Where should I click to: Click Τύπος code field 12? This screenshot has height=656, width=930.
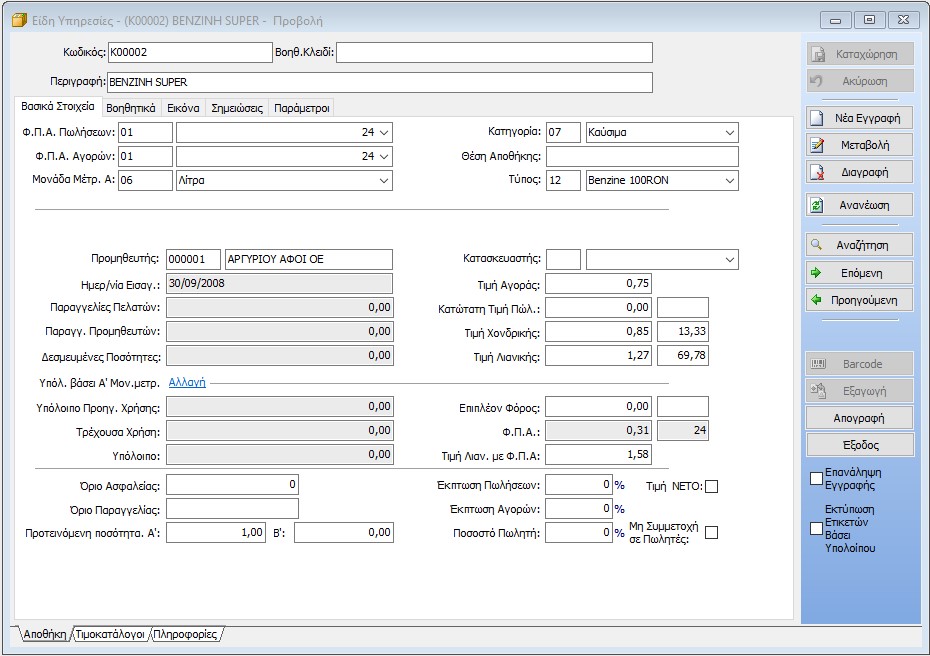coord(563,180)
